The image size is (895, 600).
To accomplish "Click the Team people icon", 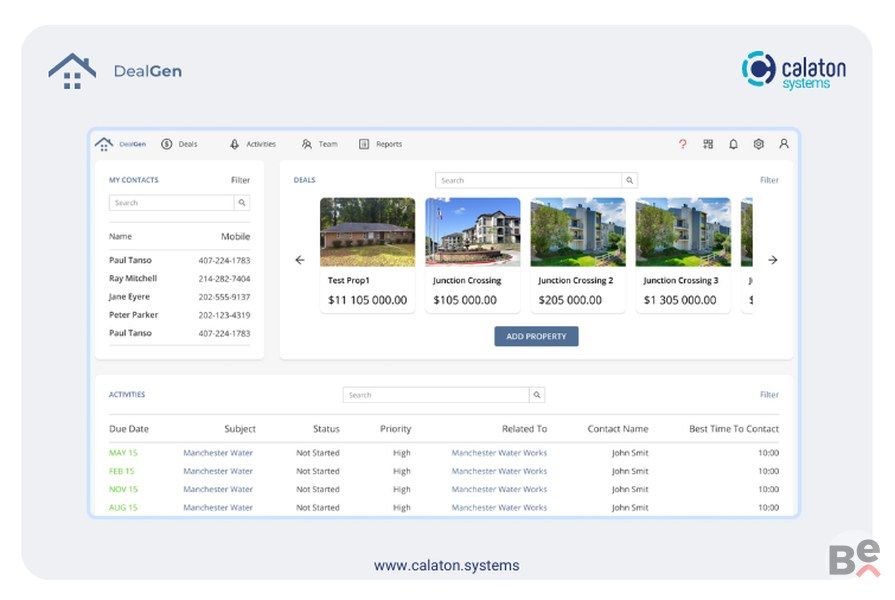I will [307, 144].
